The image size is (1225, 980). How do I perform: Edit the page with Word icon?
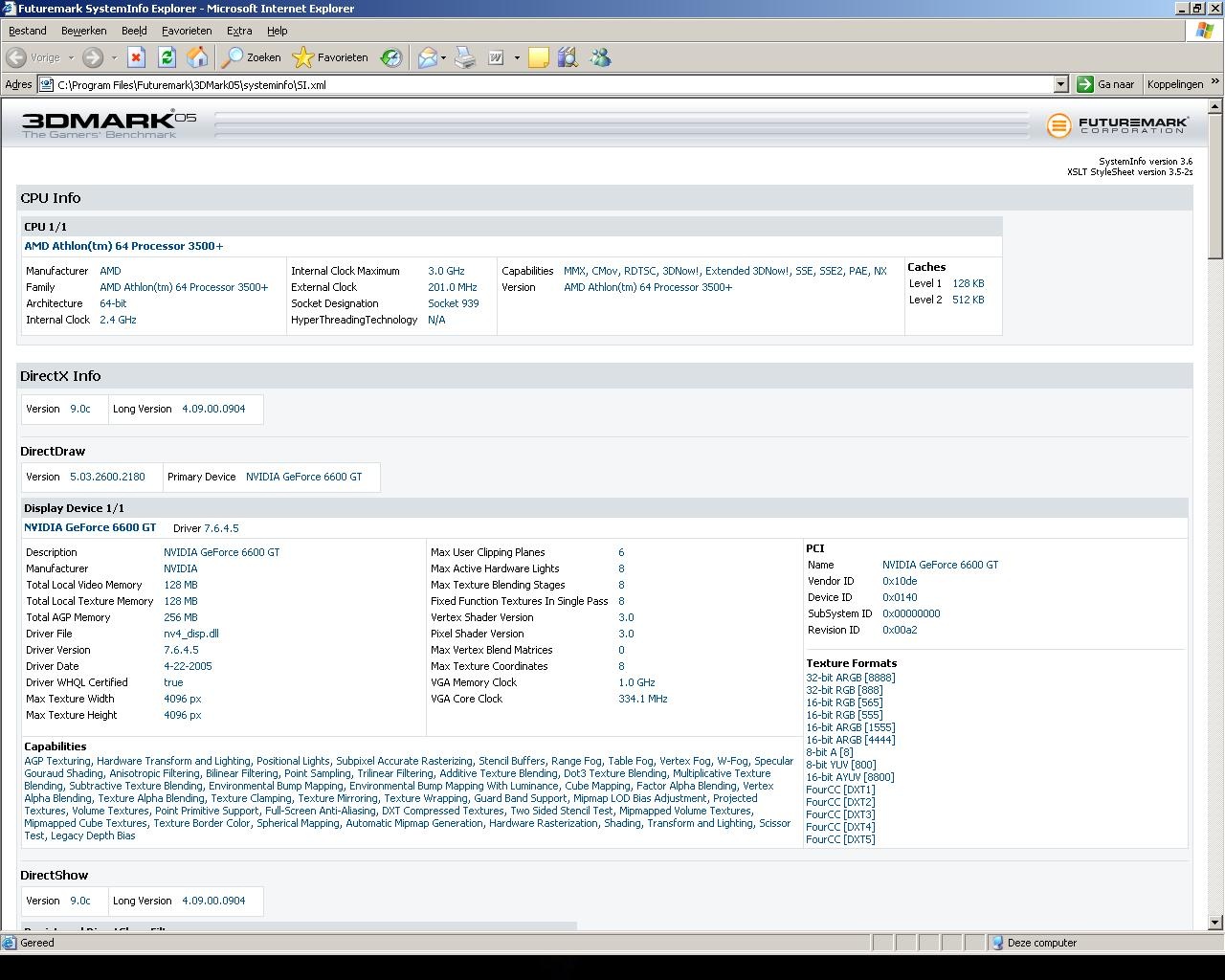(496, 57)
